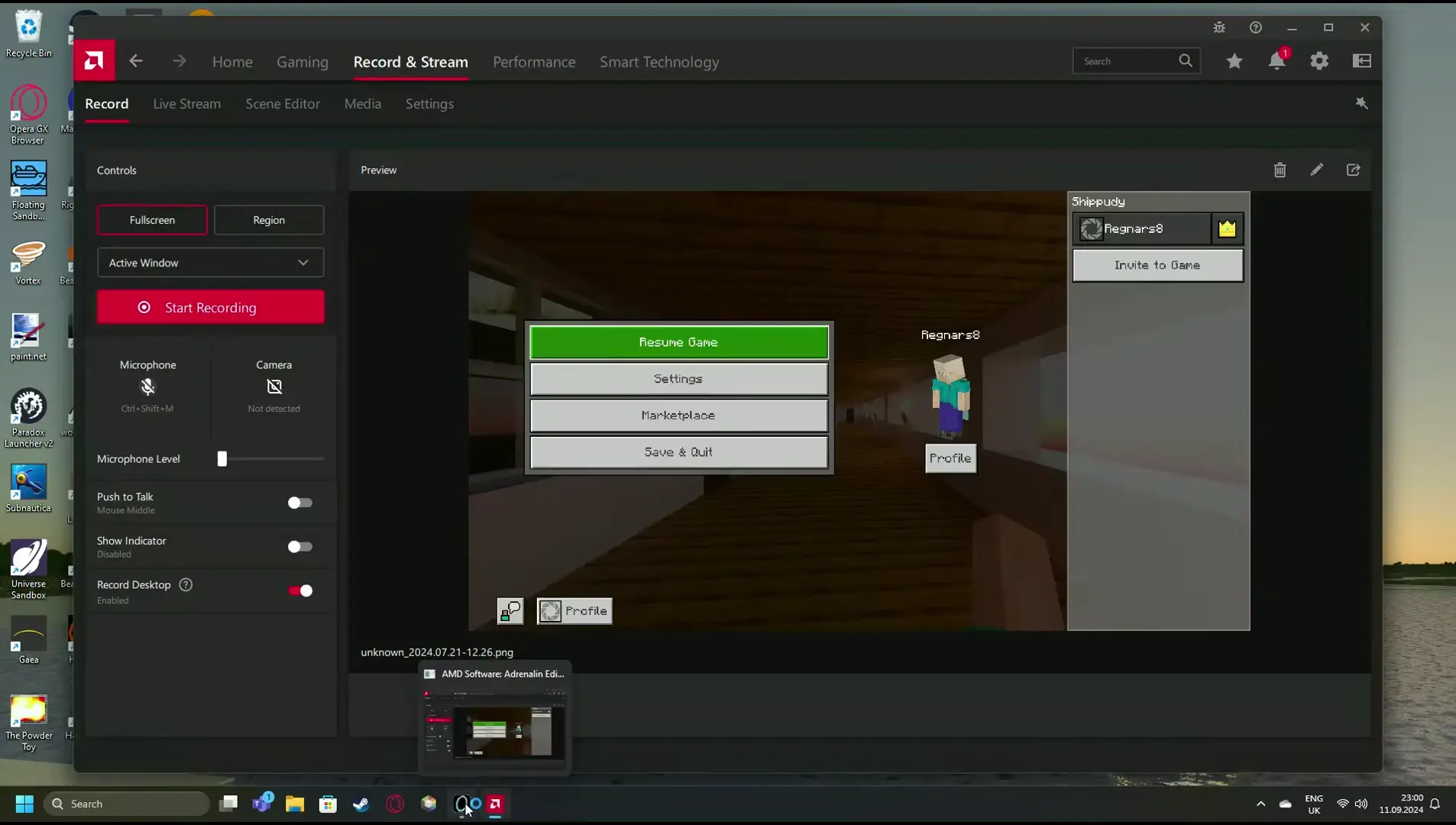Open the Performance tab
Image resolution: width=1456 pixels, height=825 pixels.
click(534, 62)
